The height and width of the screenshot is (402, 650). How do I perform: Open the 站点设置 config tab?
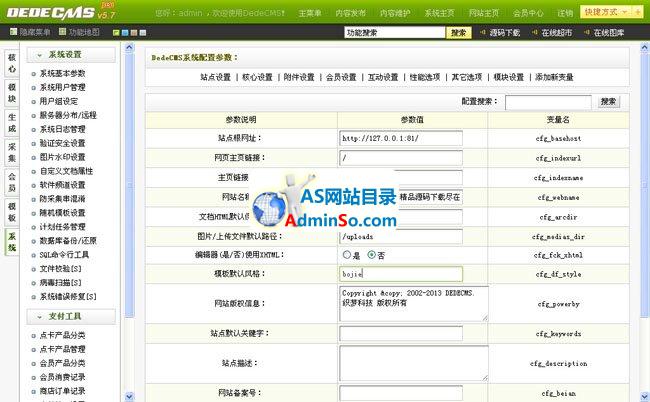coord(216,77)
